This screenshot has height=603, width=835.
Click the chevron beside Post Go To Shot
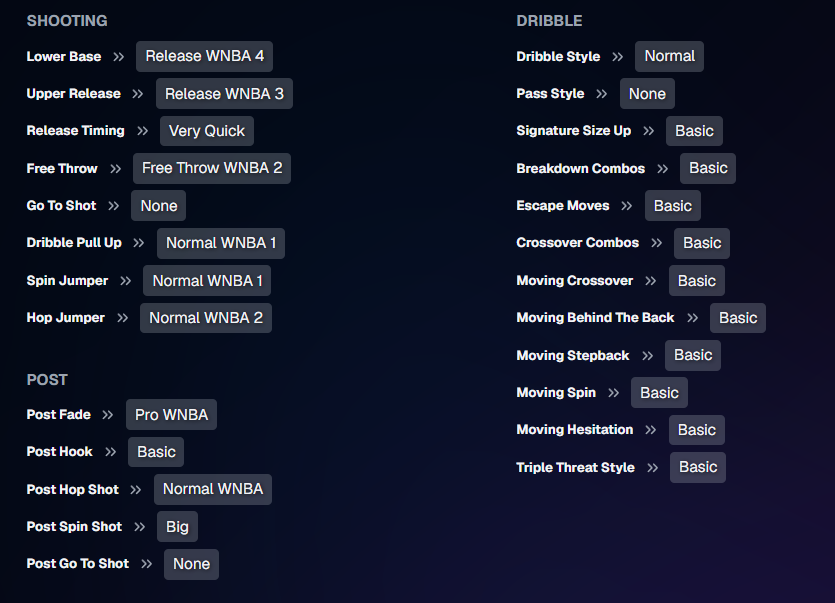click(x=146, y=564)
